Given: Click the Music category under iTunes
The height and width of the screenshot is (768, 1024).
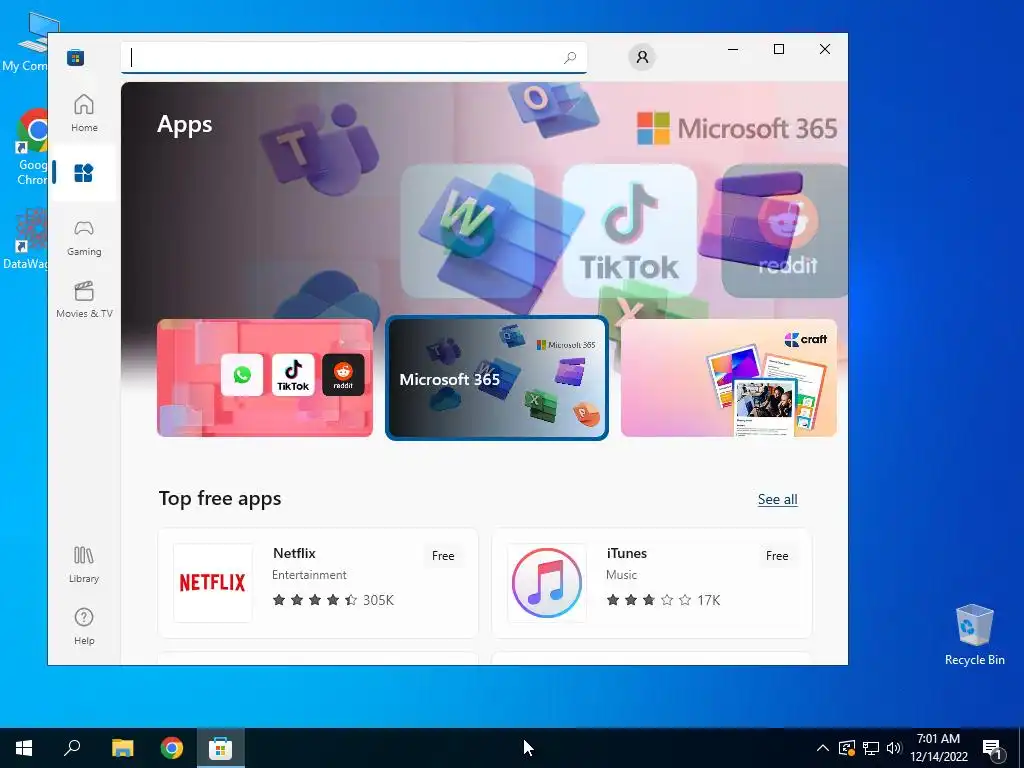Looking at the screenshot, I should click(621, 575).
